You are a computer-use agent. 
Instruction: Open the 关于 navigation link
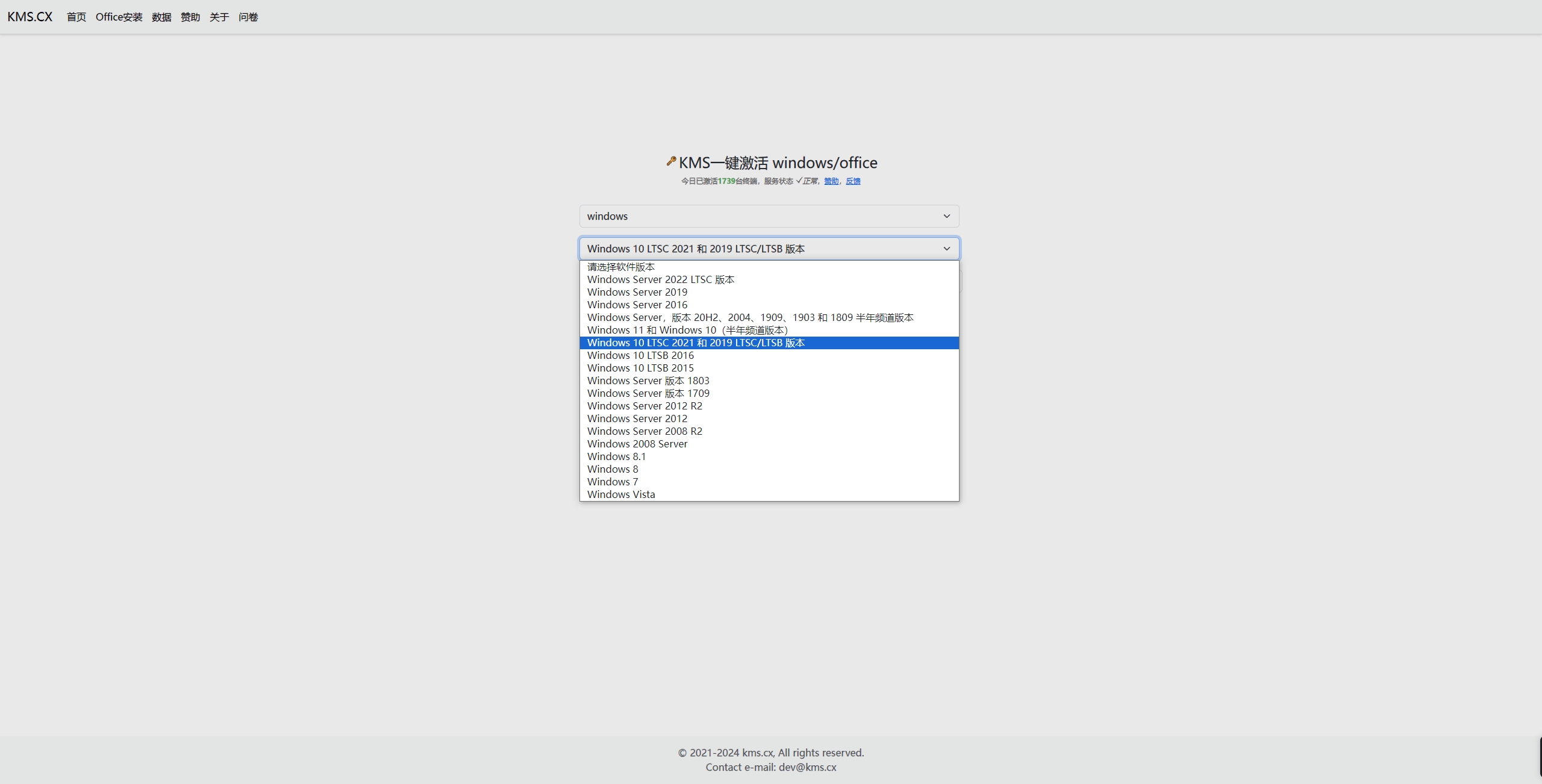(x=219, y=17)
